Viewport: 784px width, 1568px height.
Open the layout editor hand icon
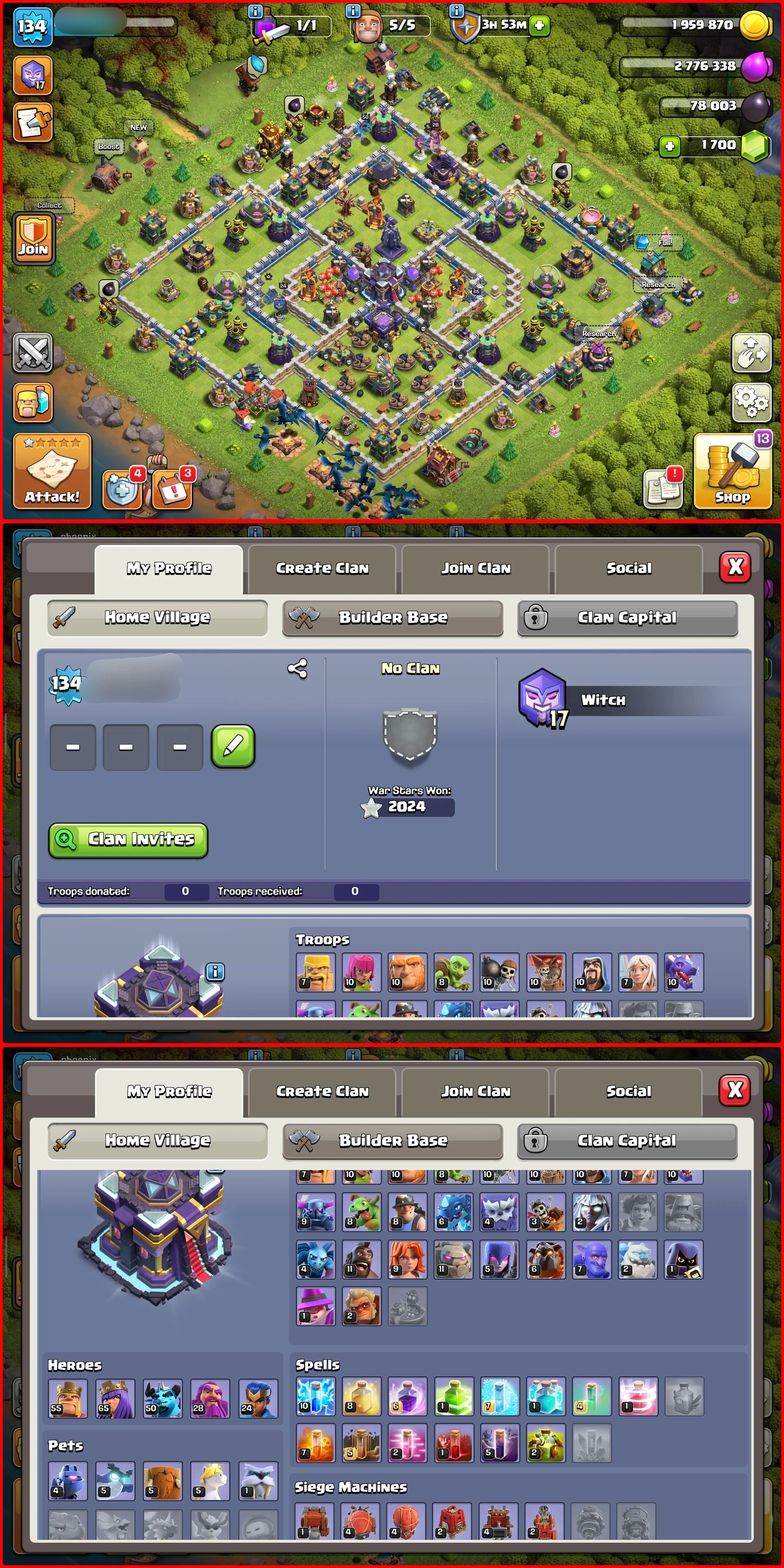(752, 352)
